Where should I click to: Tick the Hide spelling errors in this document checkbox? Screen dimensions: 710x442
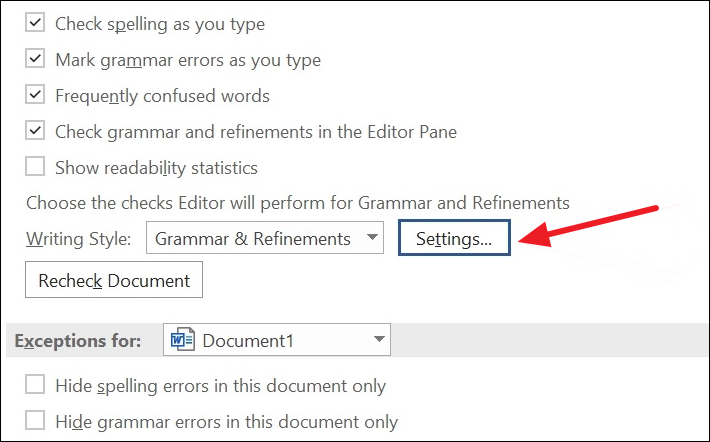coord(35,384)
